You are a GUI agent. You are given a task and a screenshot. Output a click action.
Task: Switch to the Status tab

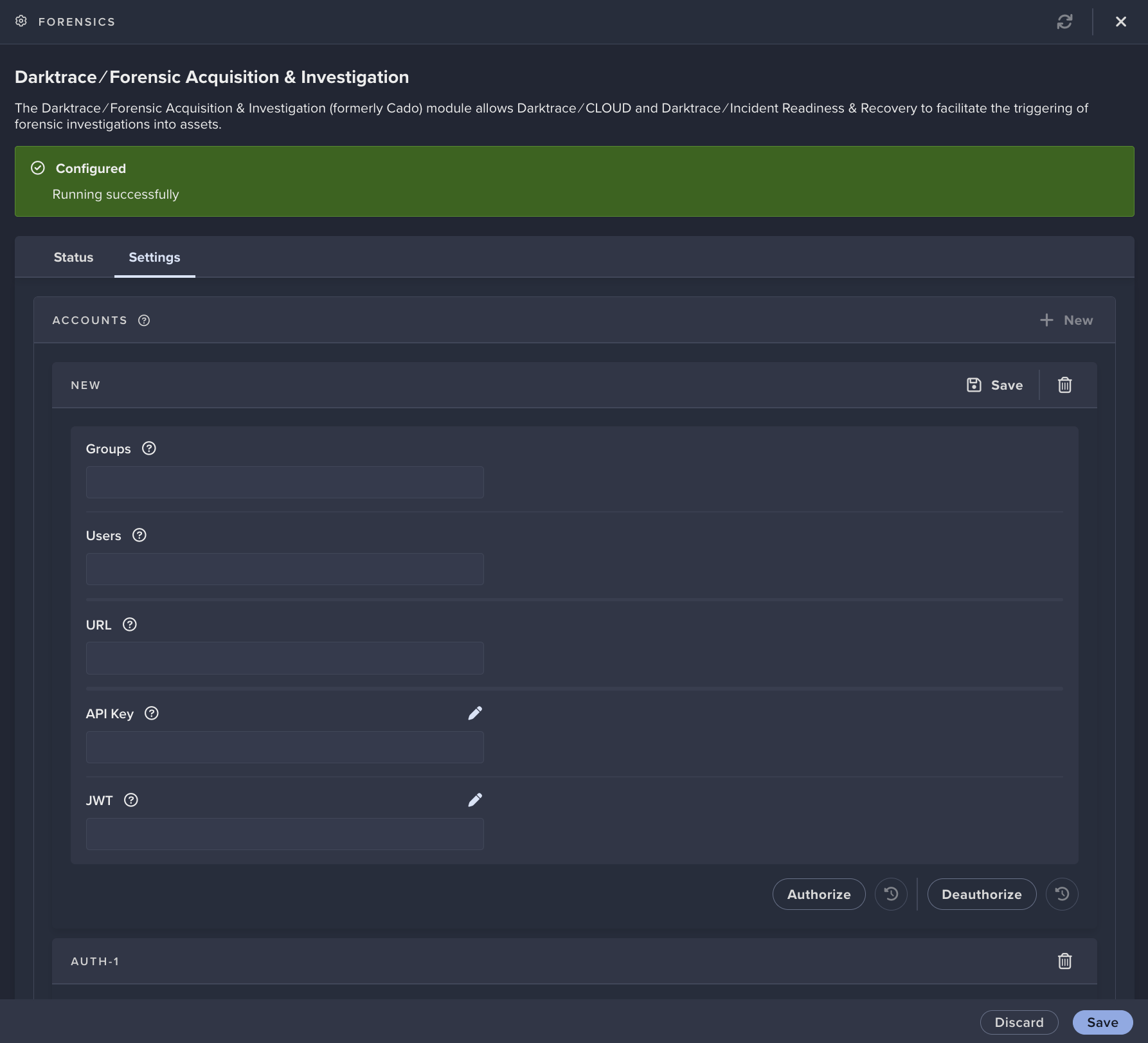coord(73,257)
